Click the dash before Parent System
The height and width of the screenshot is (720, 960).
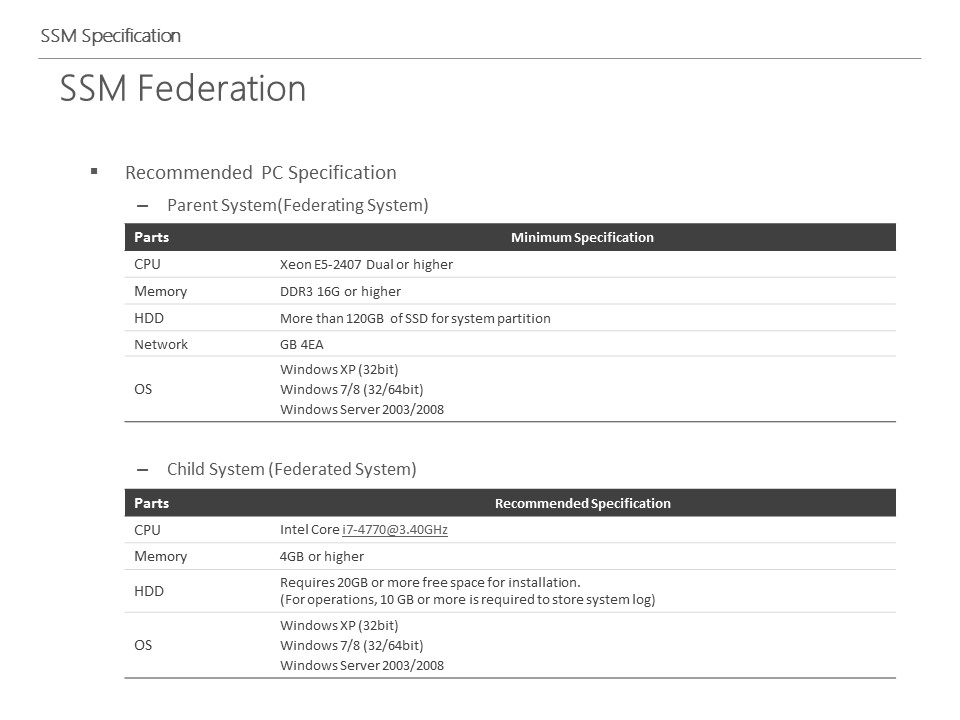[x=143, y=206]
